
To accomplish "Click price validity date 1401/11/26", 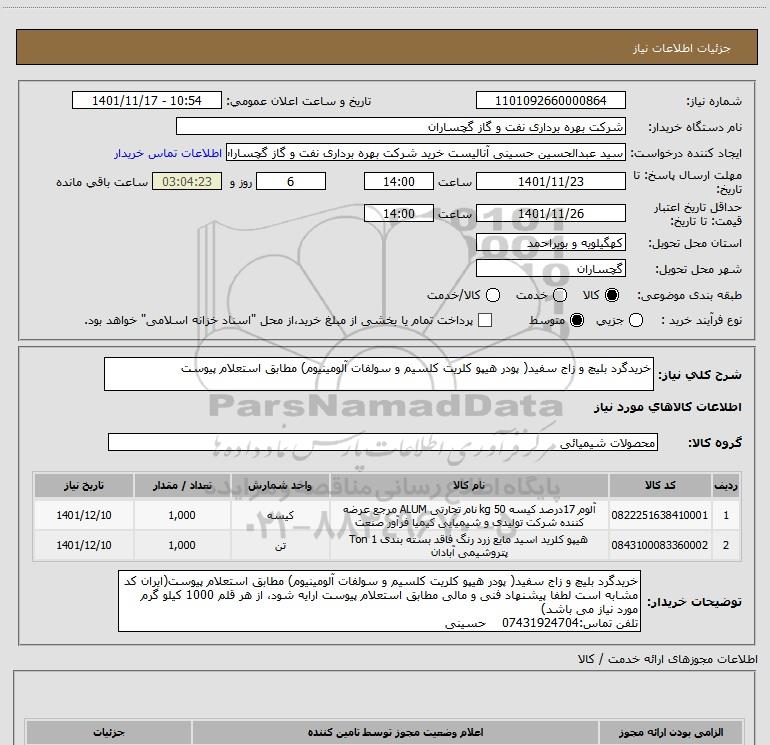I will click(550, 213).
